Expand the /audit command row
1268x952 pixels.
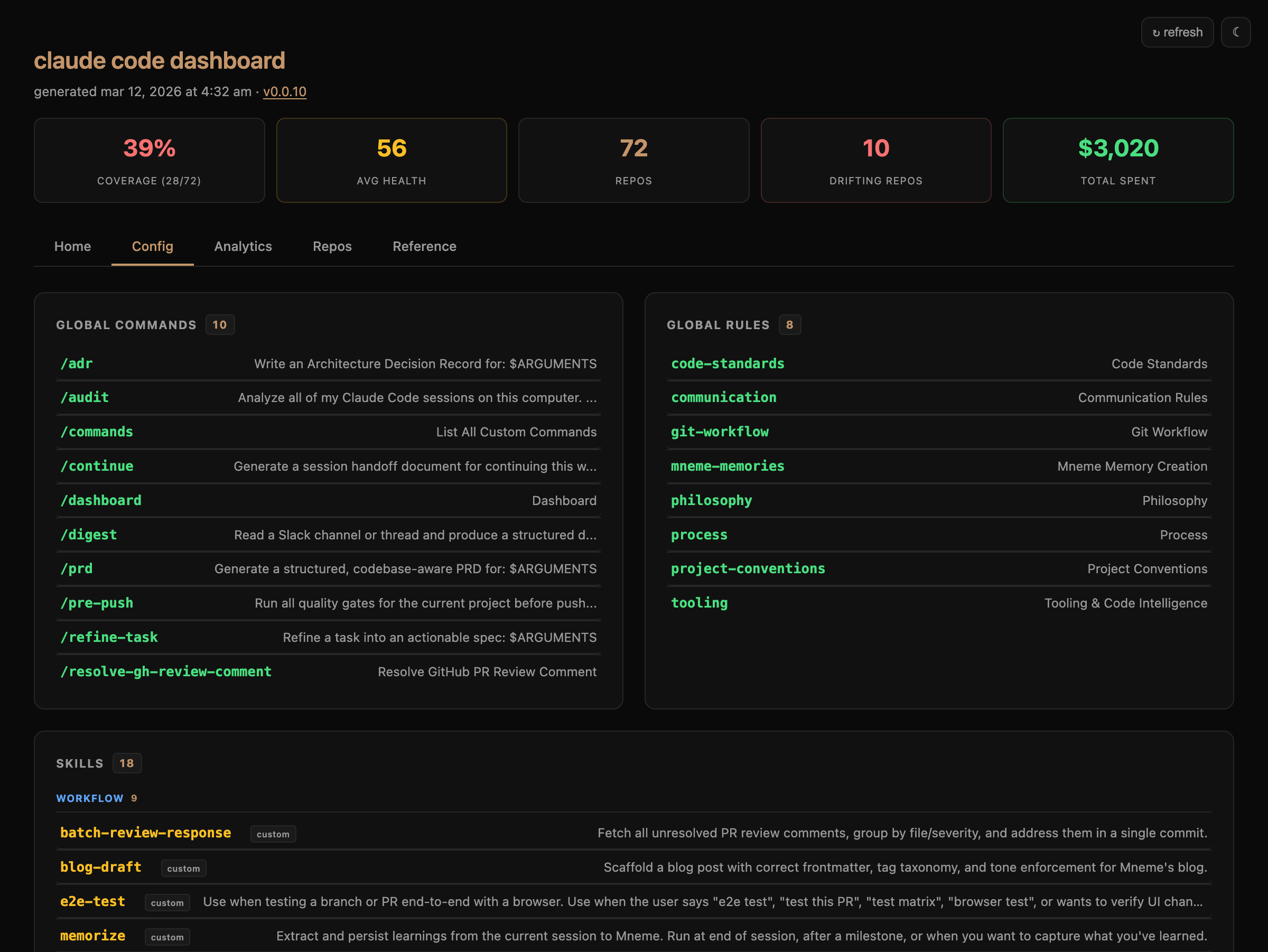click(84, 398)
